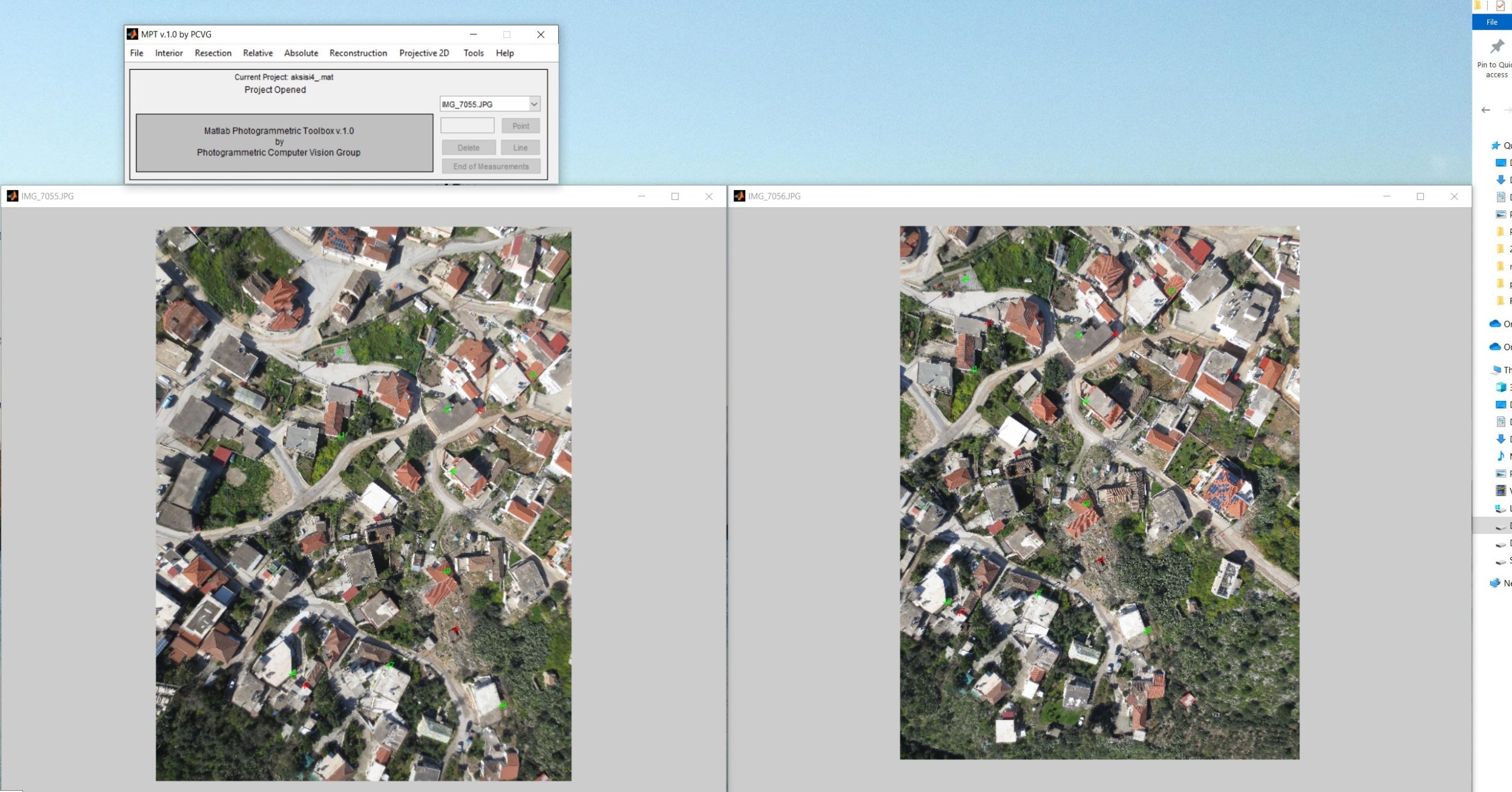
Task: Select the Videos filmstrip icon in sidebar
Action: point(1500,490)
